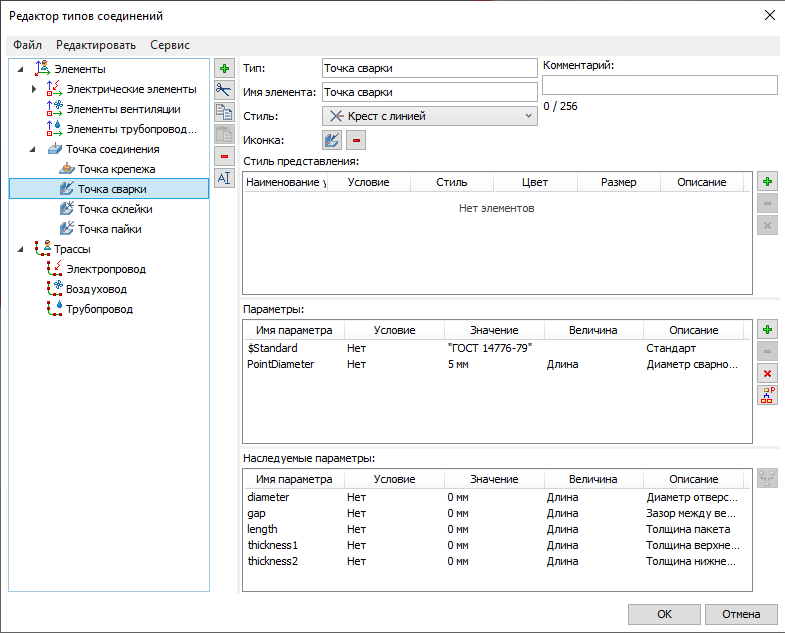Click the green plus icon beside the tree
The height and width of the screenshot is (633, 785).
[224, 68]
